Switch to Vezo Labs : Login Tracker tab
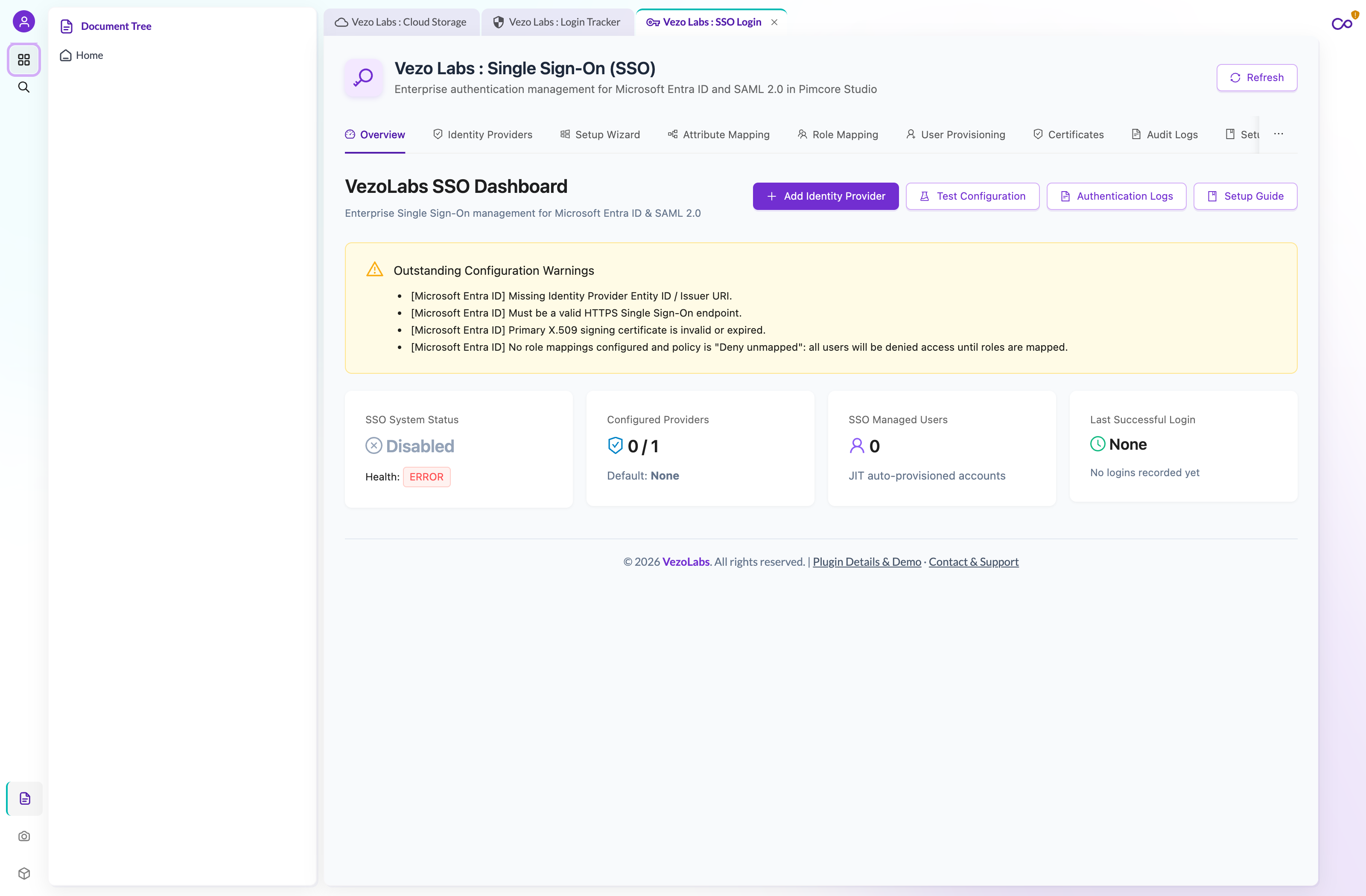Viewport: 1366px width, 896px height. tap(557, 22)
